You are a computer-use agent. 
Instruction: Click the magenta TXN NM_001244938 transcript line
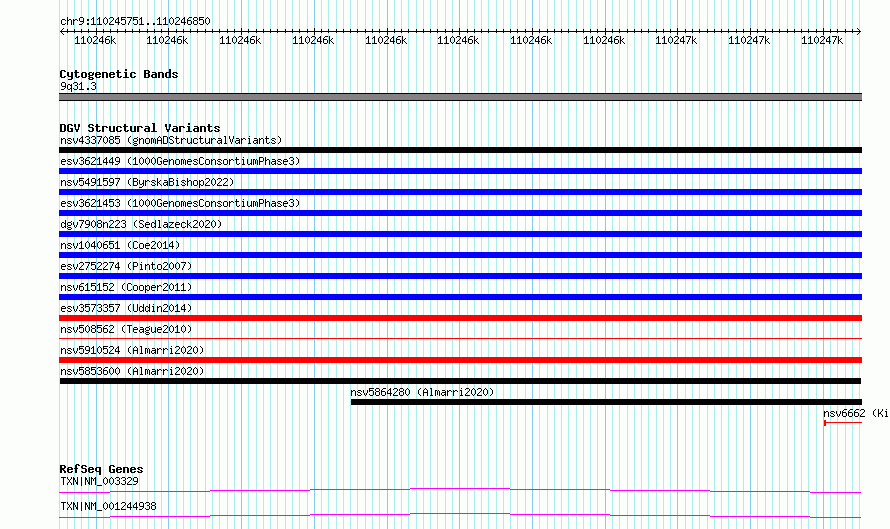point(460,515)
